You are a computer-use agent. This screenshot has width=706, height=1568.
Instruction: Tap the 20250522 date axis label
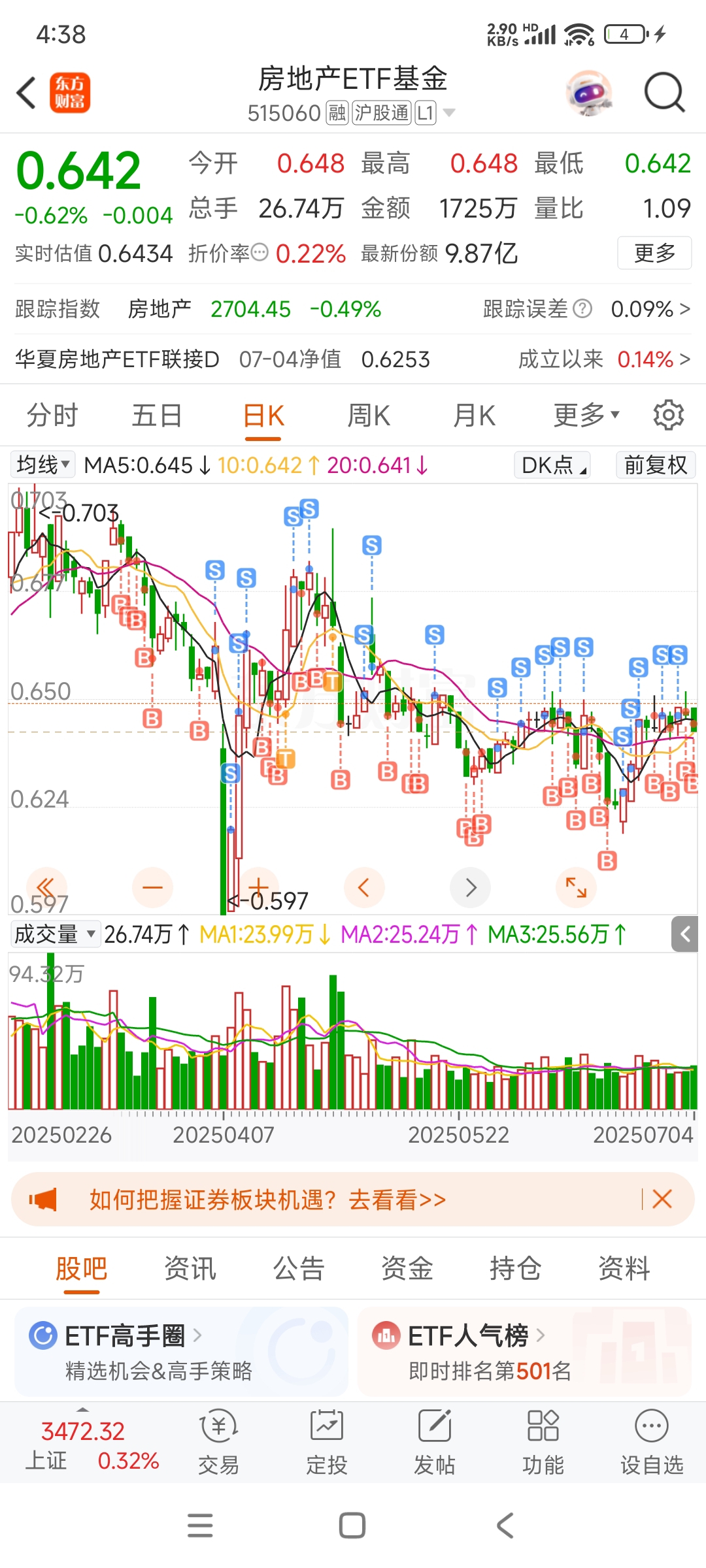point(458,1135)
